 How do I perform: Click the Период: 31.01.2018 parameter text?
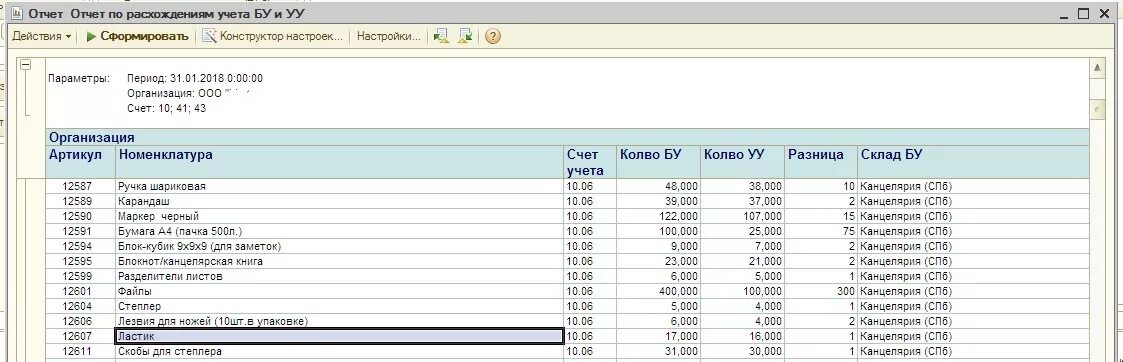(x=195, y=78)
